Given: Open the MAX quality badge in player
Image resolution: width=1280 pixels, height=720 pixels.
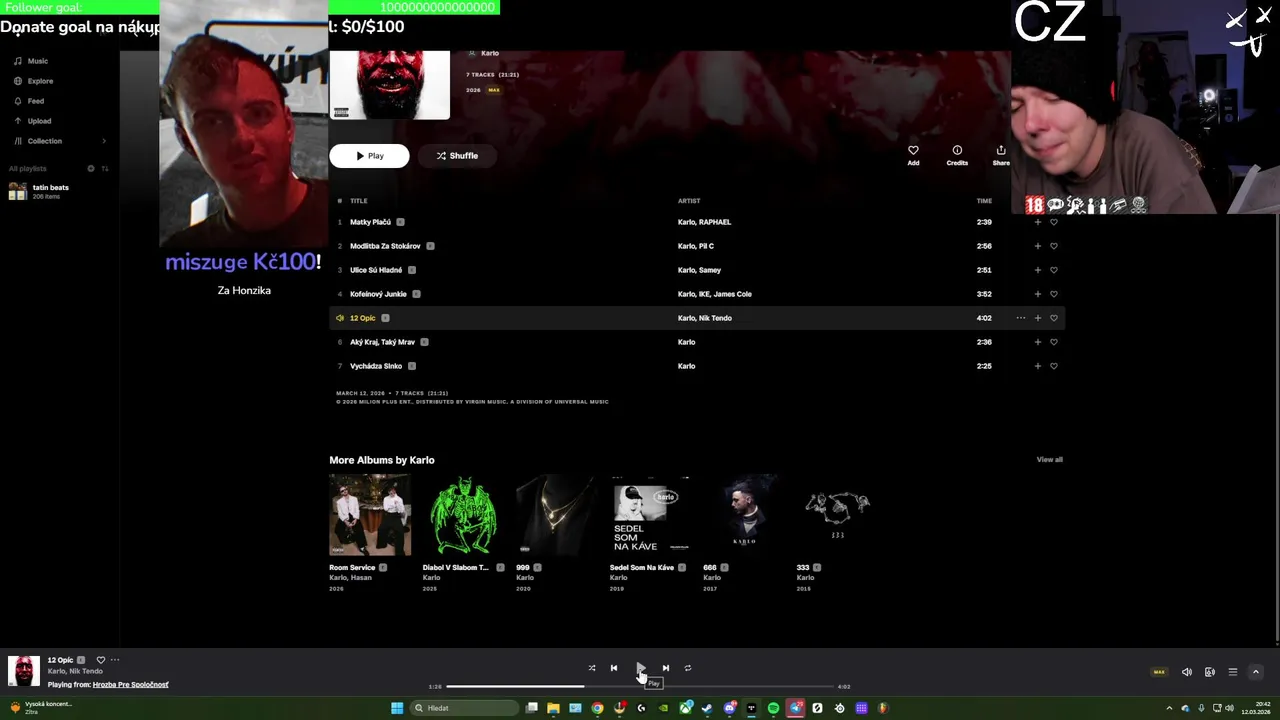Looking at the screenshot, I should click(1159, 672).
